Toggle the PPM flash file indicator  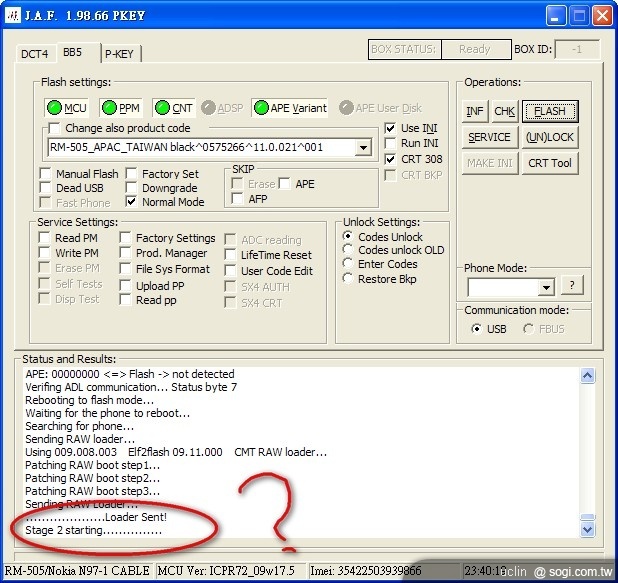(121, 108)
